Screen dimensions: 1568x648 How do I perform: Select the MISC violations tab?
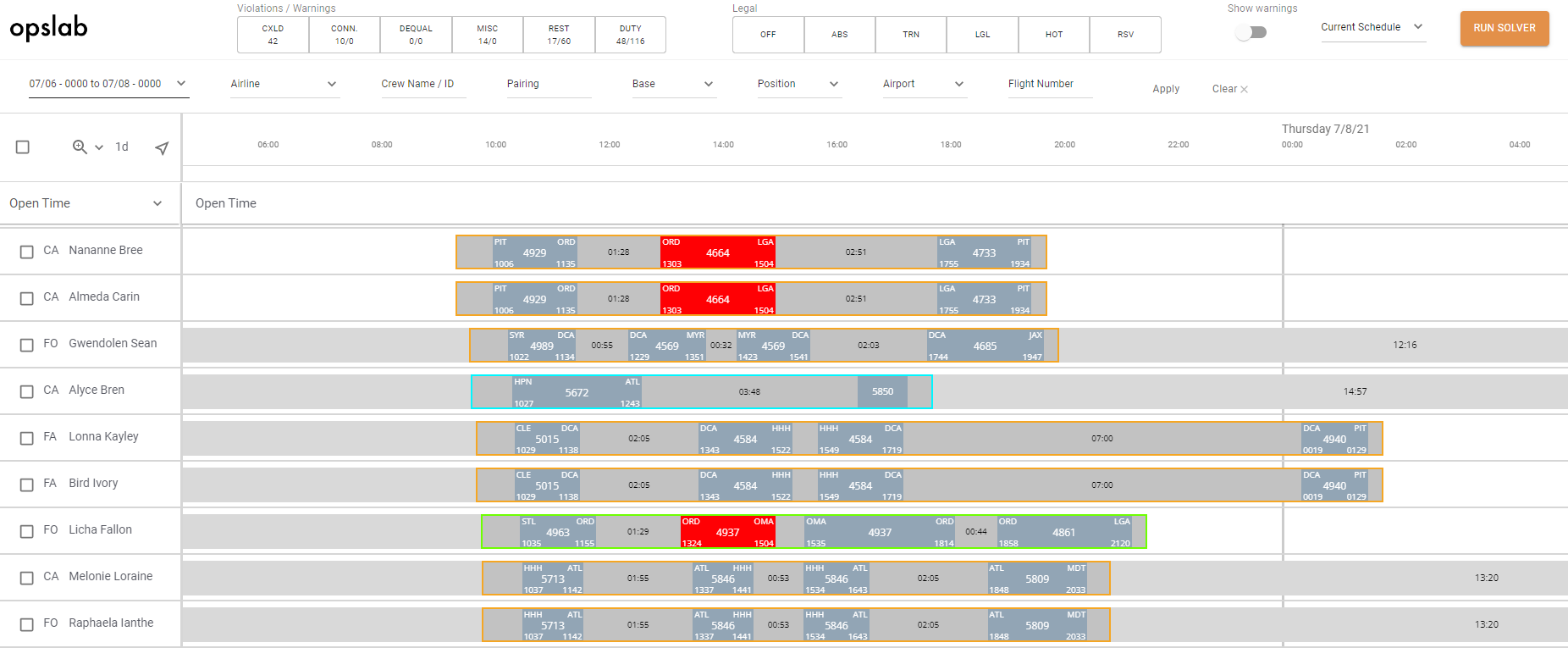tap(488, 35)
